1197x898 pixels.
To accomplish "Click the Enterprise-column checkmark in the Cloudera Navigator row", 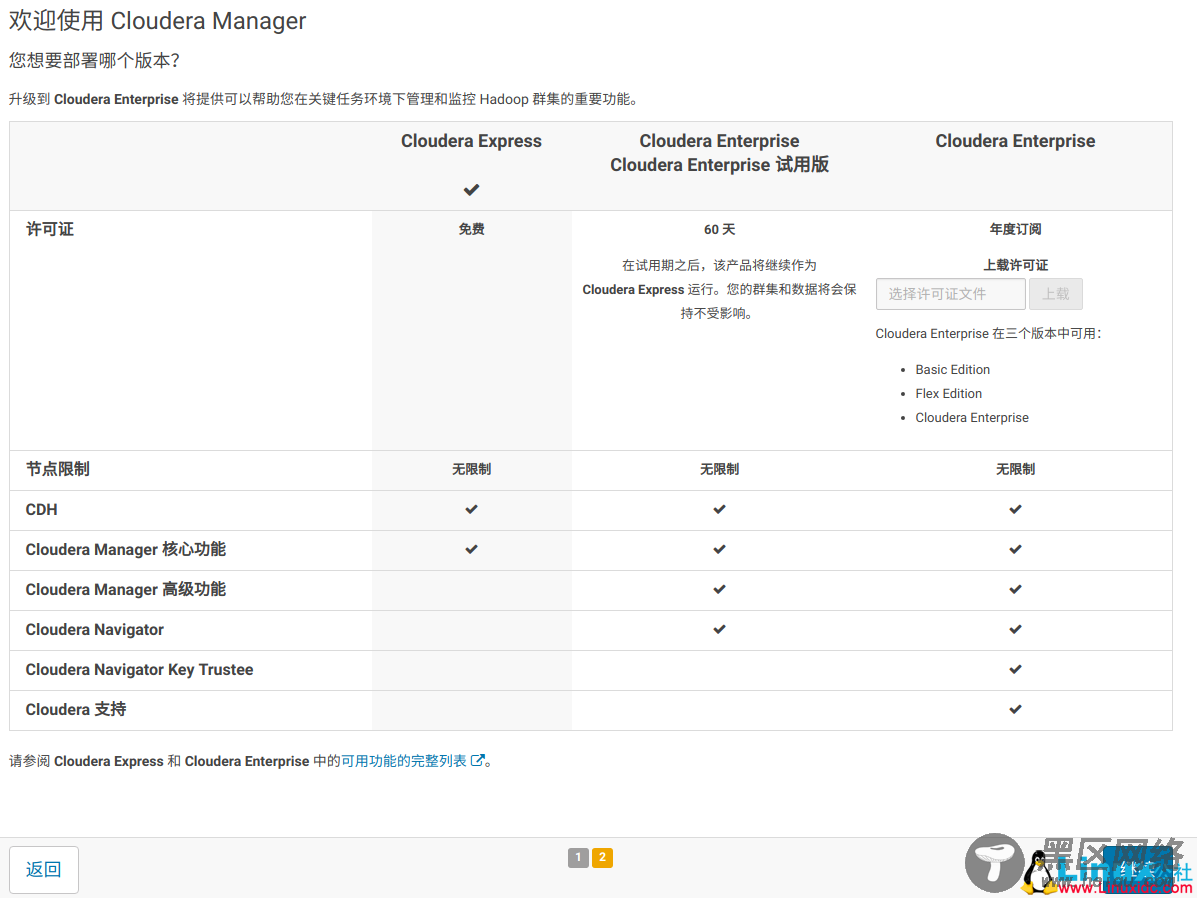I will point(1015,629).
